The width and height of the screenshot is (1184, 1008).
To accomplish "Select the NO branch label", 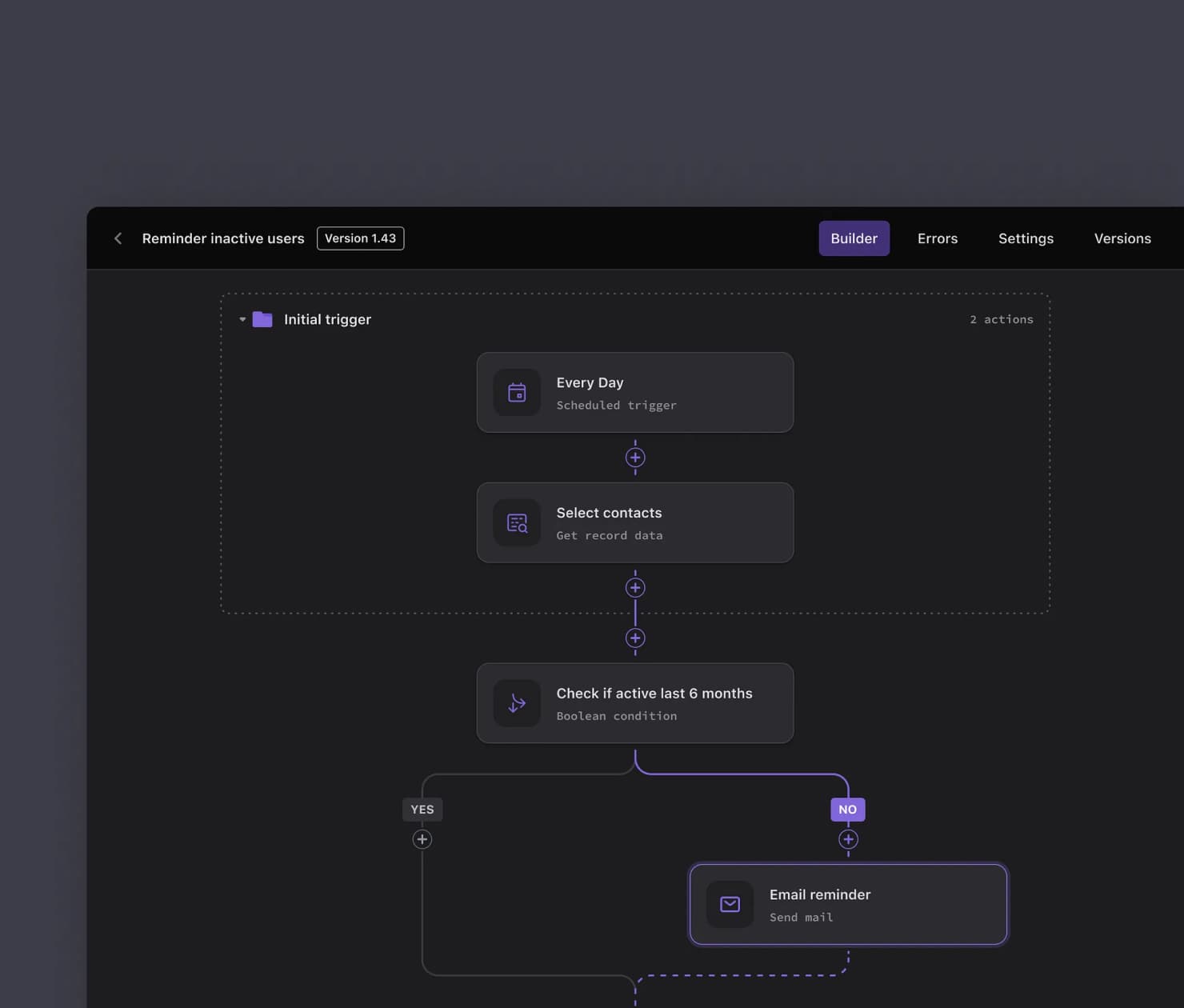I will point(848,810).
